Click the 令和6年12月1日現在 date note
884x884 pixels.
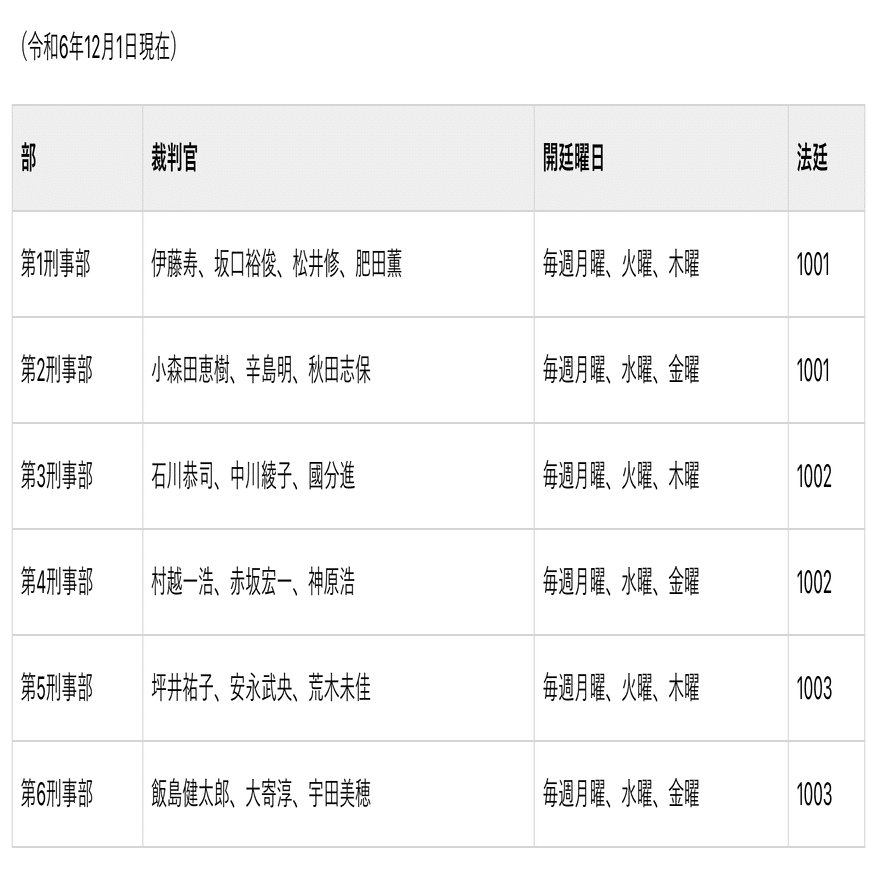click(x=98, y=50)
